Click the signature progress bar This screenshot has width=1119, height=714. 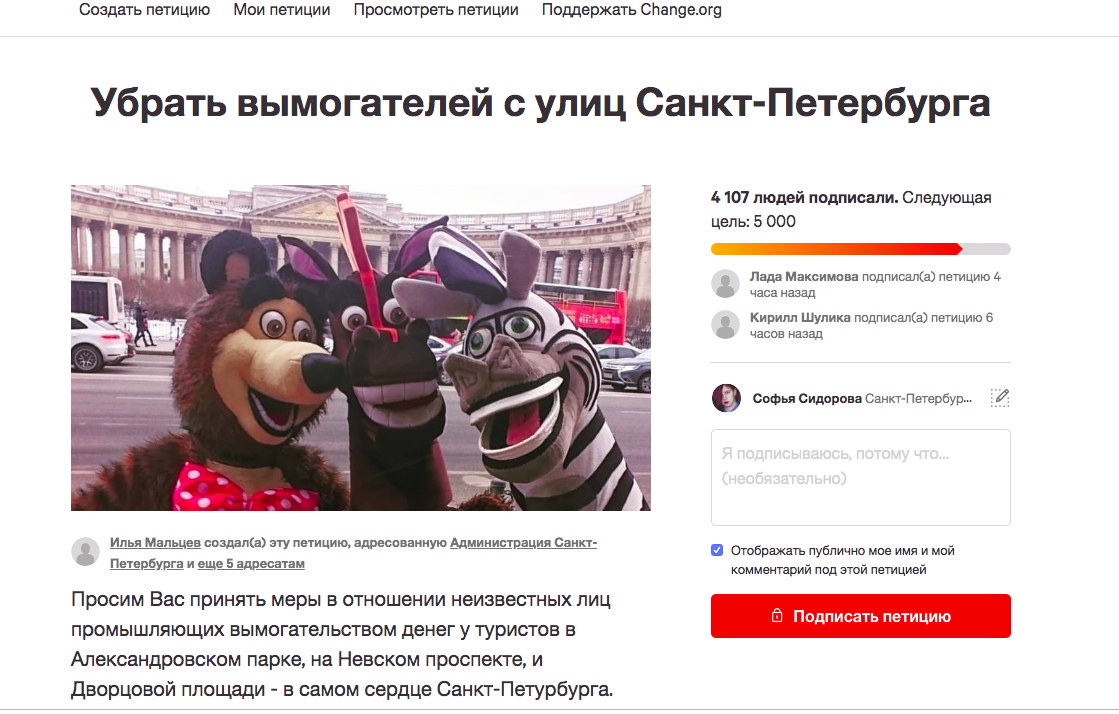(861, 249)
